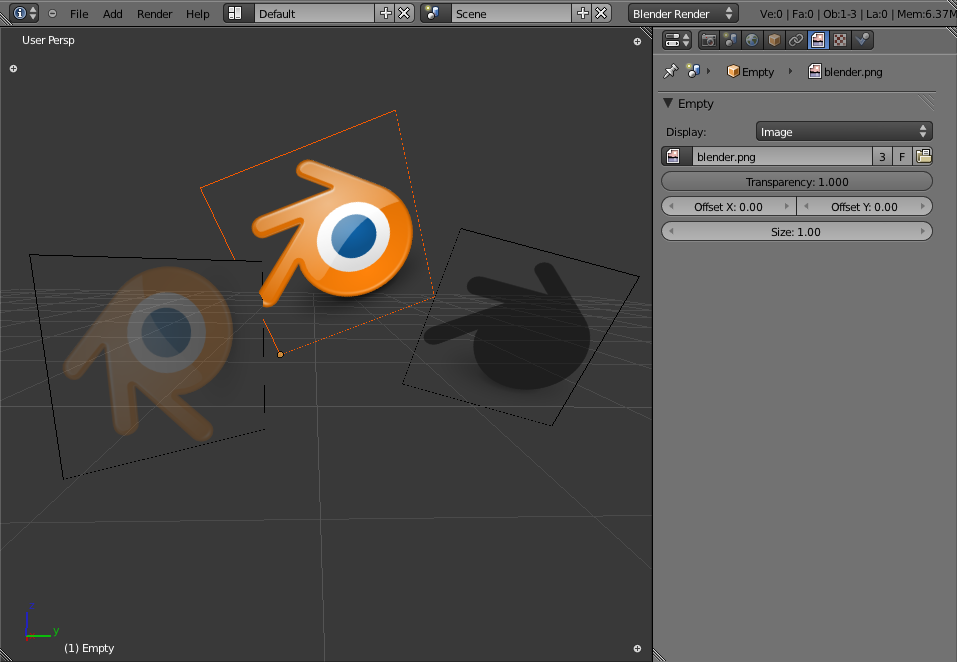Open the Render menu

pyautogui.click(x=154, y=14)
